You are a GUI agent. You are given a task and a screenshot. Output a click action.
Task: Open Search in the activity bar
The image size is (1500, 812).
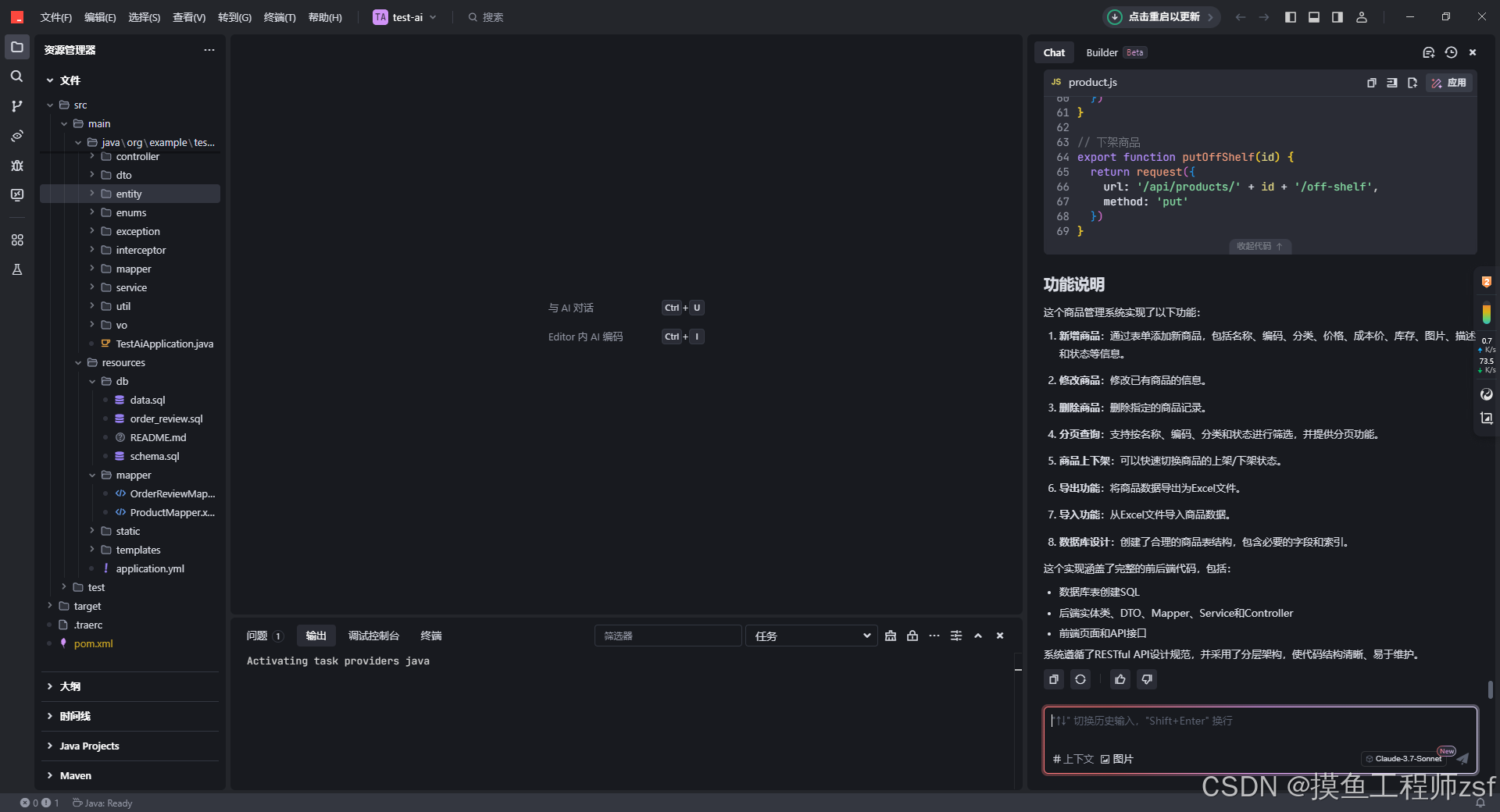point(16,77)
